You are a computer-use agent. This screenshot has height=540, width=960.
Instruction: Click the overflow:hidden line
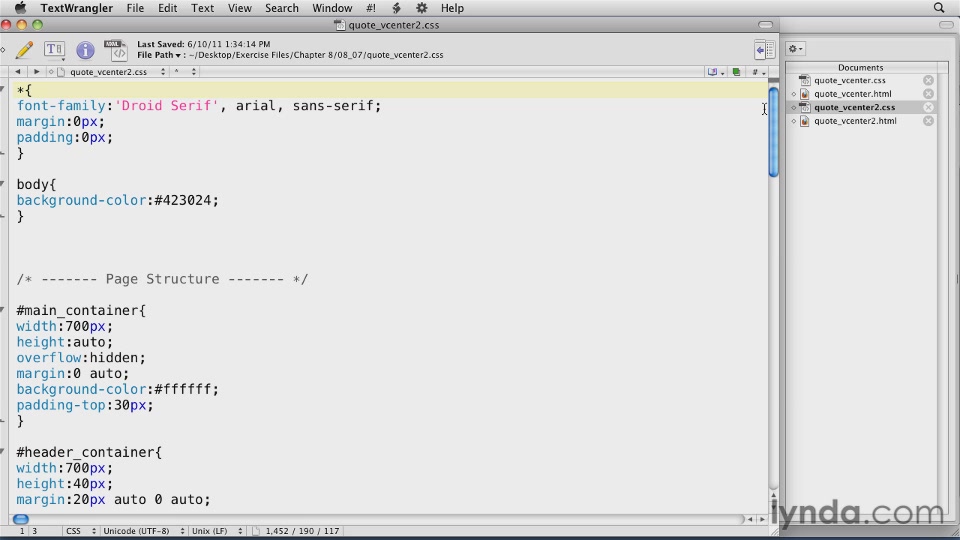pos(81,358)
